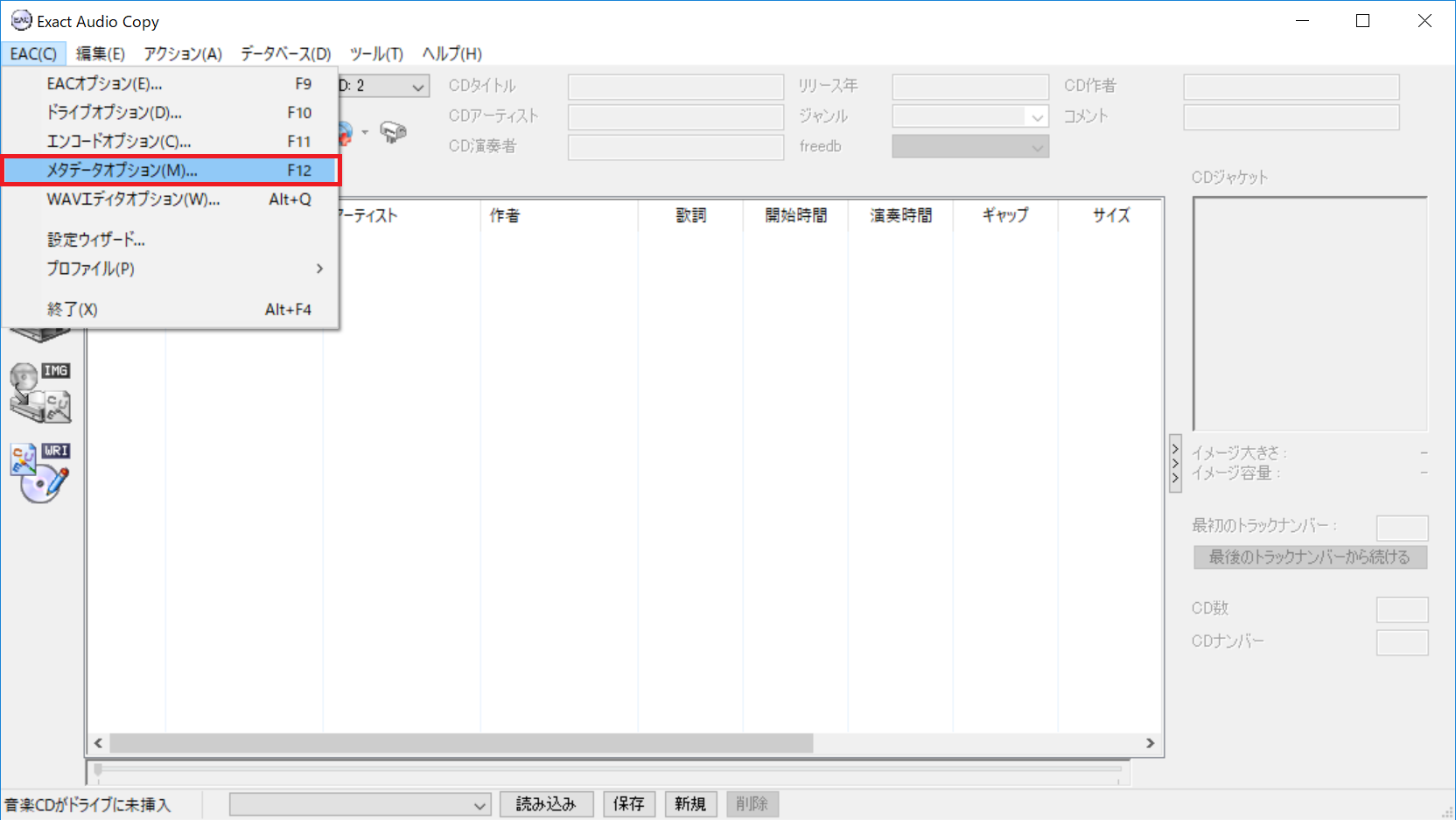Choose メタデータオプション(M)... entry
The height and width of the screenshot is (820, 1456).
point(171,171)
